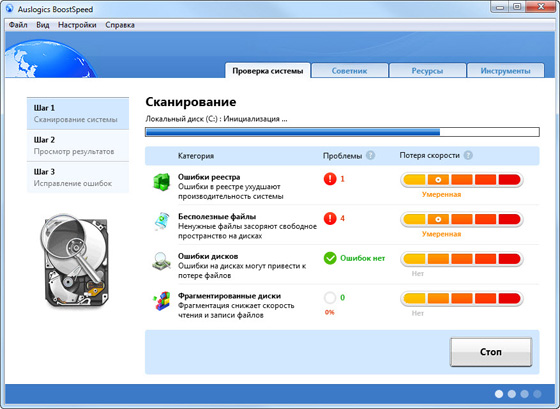Screen dimensions: 560x409
Task: Click the Бесполезные файлы title
Action: point(217,216)
